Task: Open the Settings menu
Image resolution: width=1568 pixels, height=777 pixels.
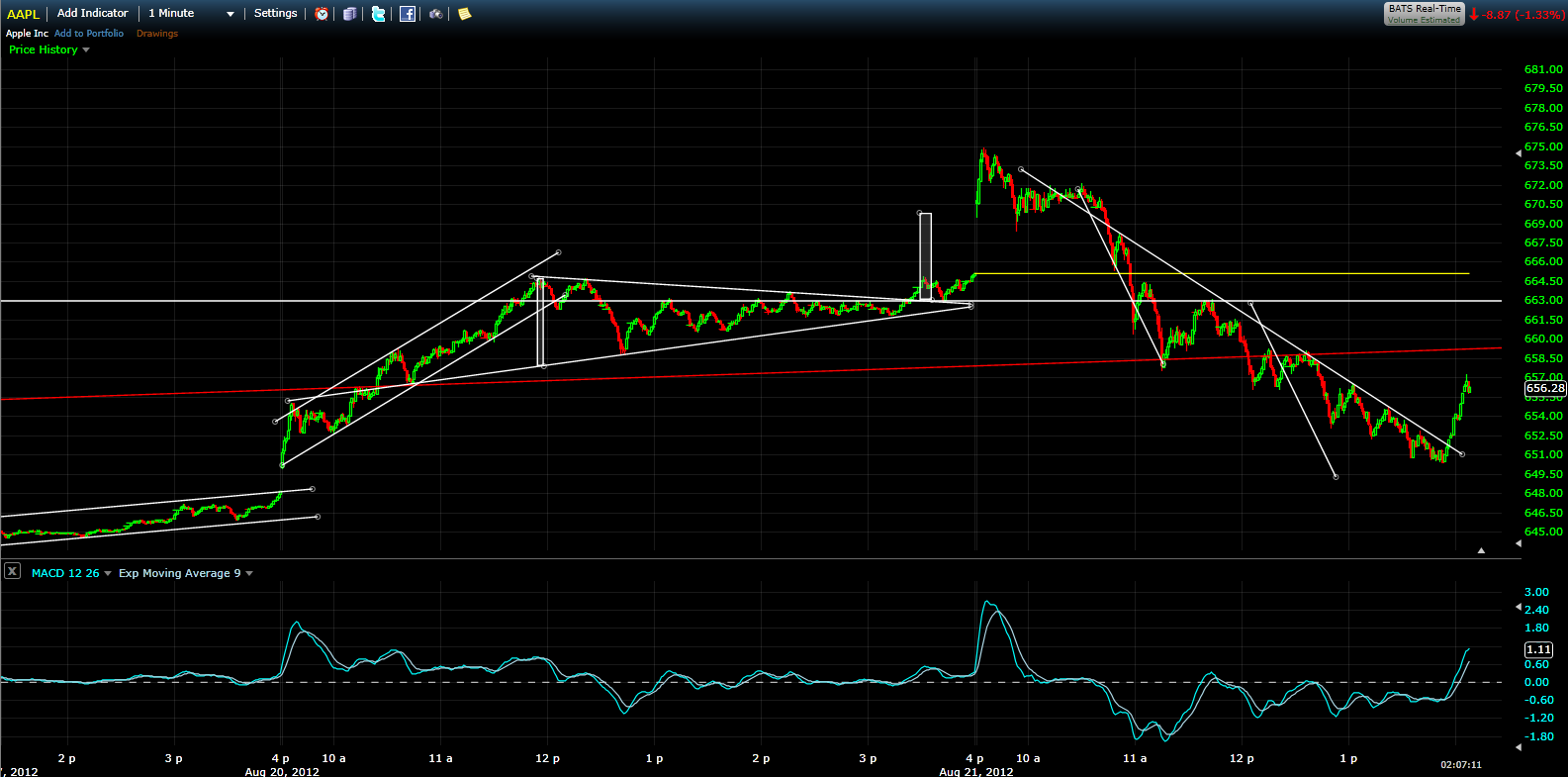Action: click(275, 13)
